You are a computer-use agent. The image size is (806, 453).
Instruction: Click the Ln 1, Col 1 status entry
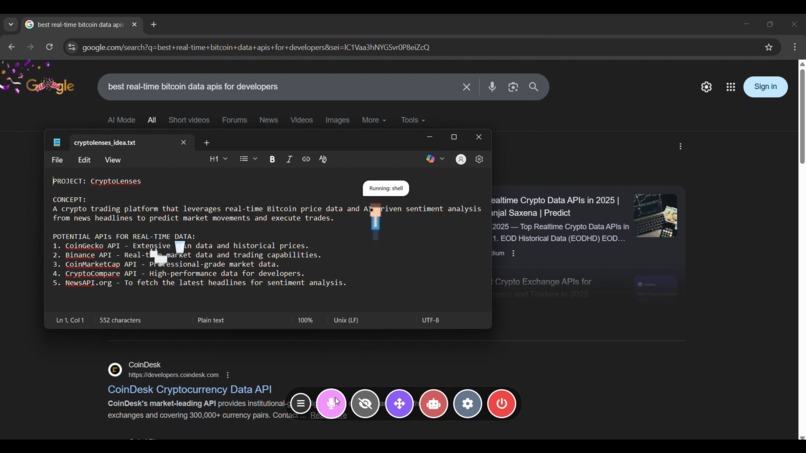click(70, 320)
